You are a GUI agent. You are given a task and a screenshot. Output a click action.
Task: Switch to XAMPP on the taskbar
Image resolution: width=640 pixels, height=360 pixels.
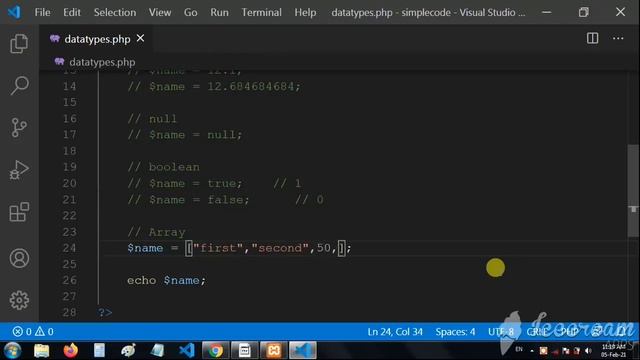[273, 351]
